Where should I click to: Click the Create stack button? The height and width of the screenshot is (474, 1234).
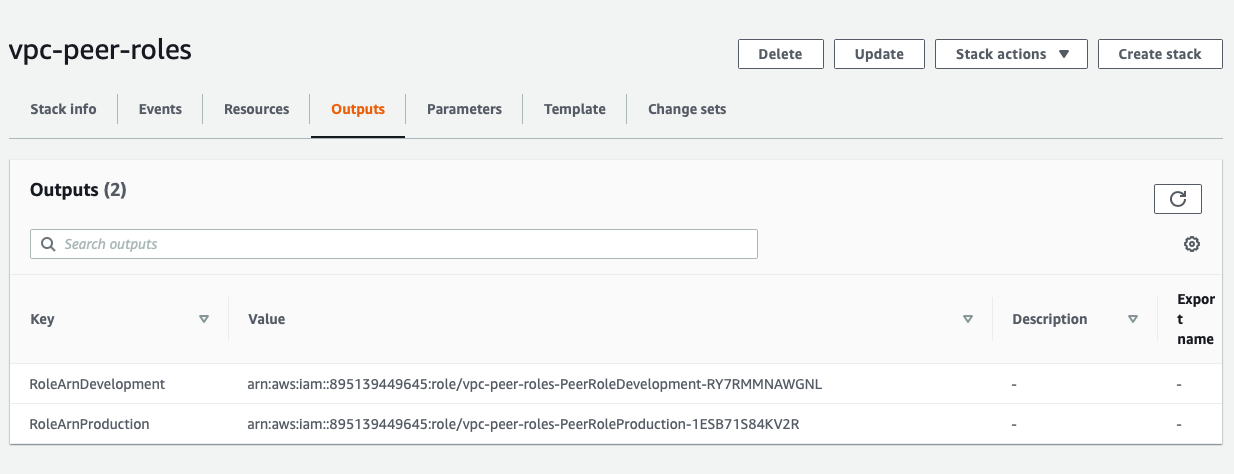point(1160,54)
